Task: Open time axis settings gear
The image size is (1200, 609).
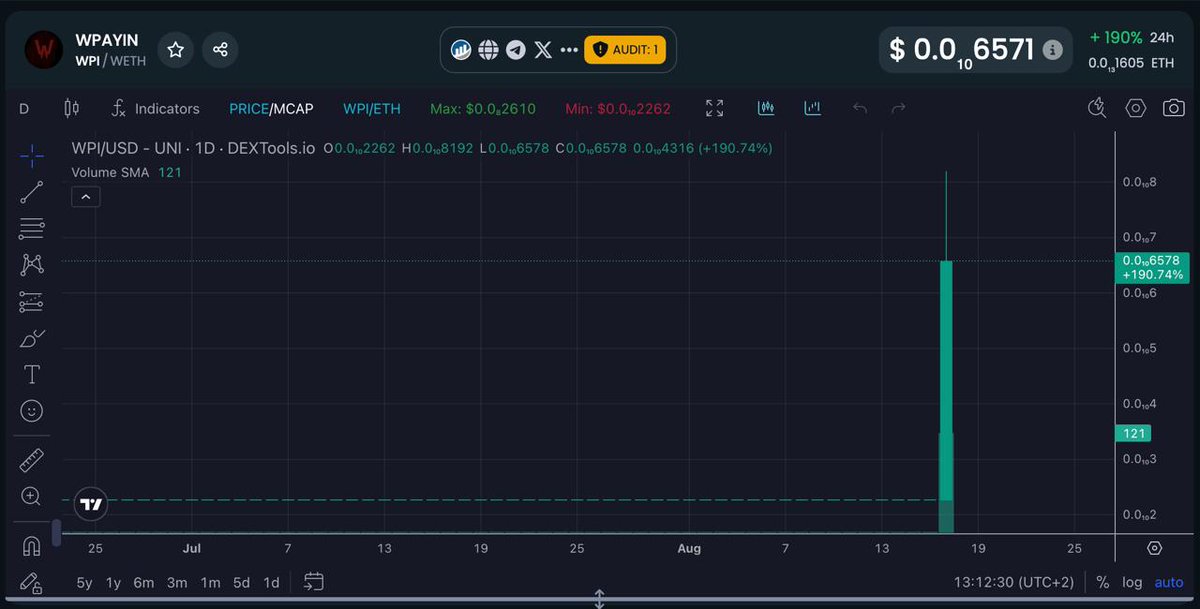Action: pos(1155,548)
